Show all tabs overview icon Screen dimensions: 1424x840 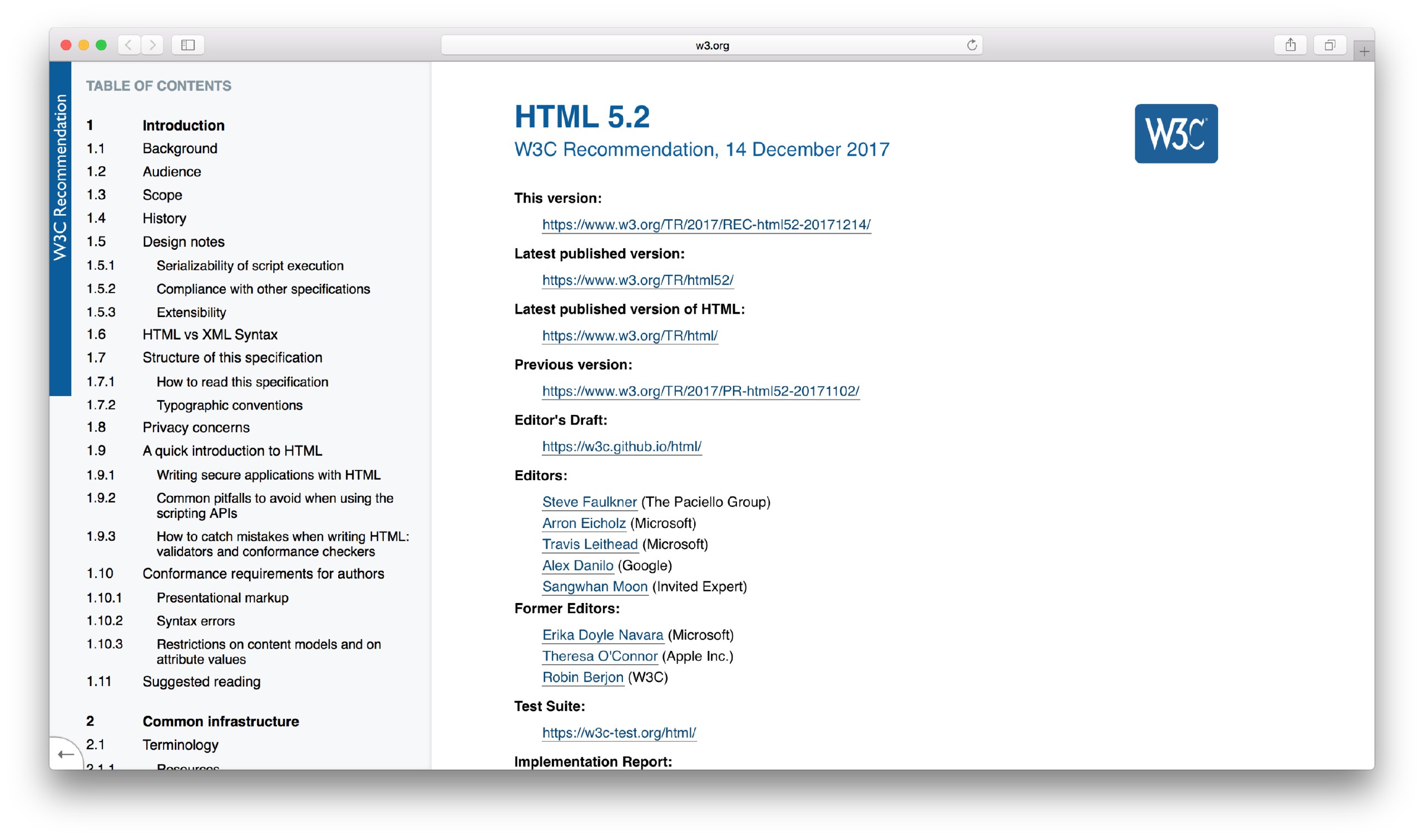tap(1330, 45)
